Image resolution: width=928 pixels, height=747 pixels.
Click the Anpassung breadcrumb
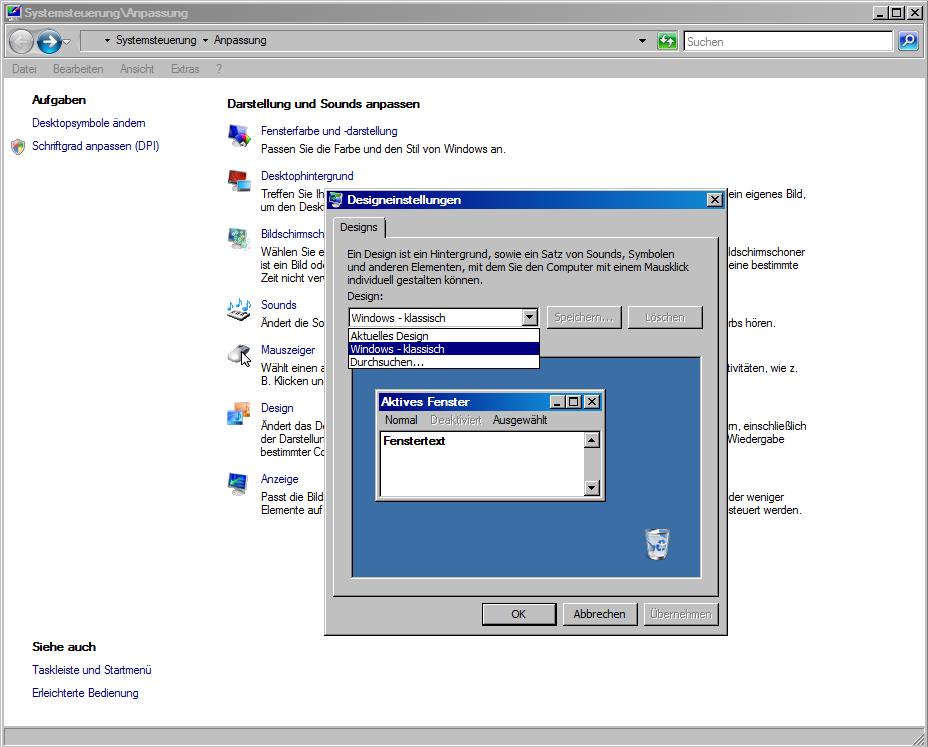point(240,40)
